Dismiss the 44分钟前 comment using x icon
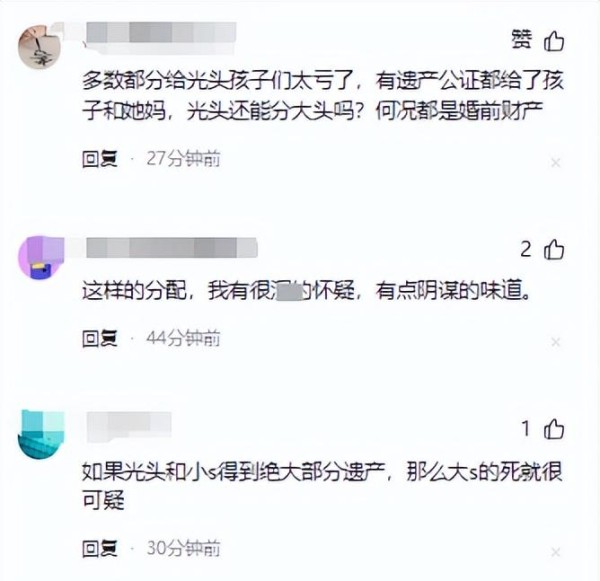The image size is (600, 581). coord(556,342)
